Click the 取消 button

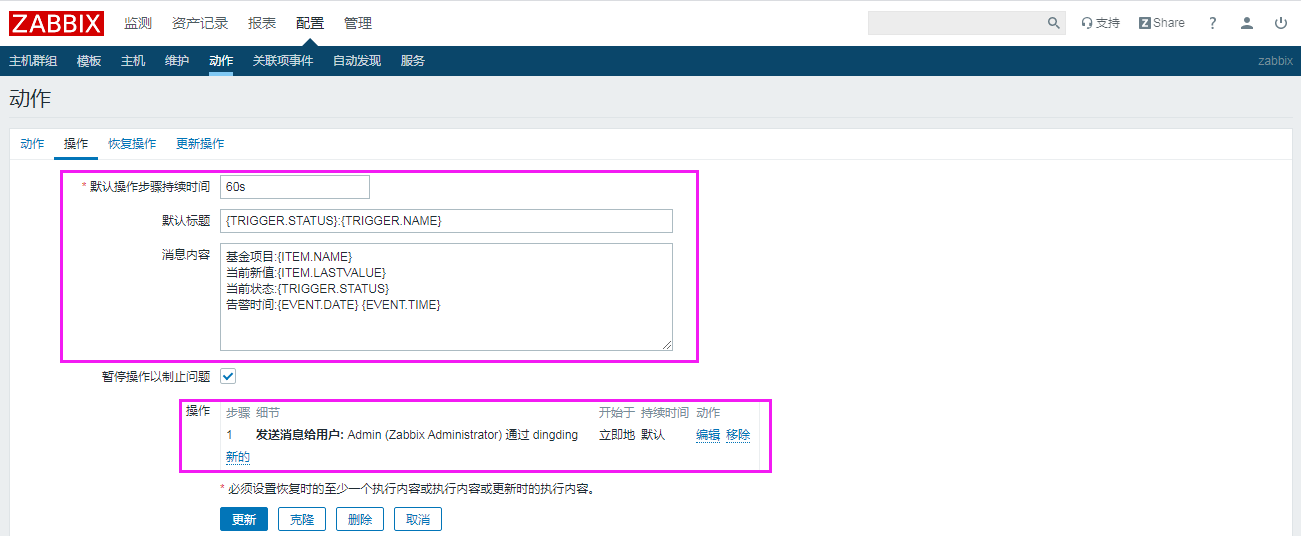418,519
